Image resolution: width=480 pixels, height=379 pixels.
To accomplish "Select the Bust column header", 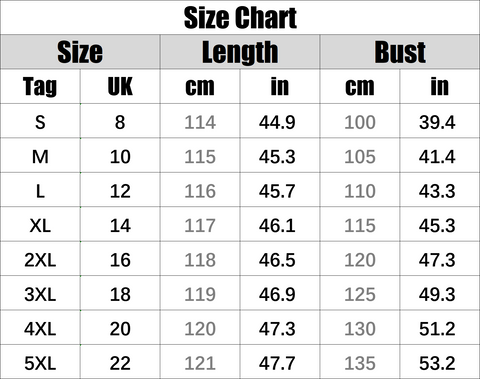I will click(400, 52).
